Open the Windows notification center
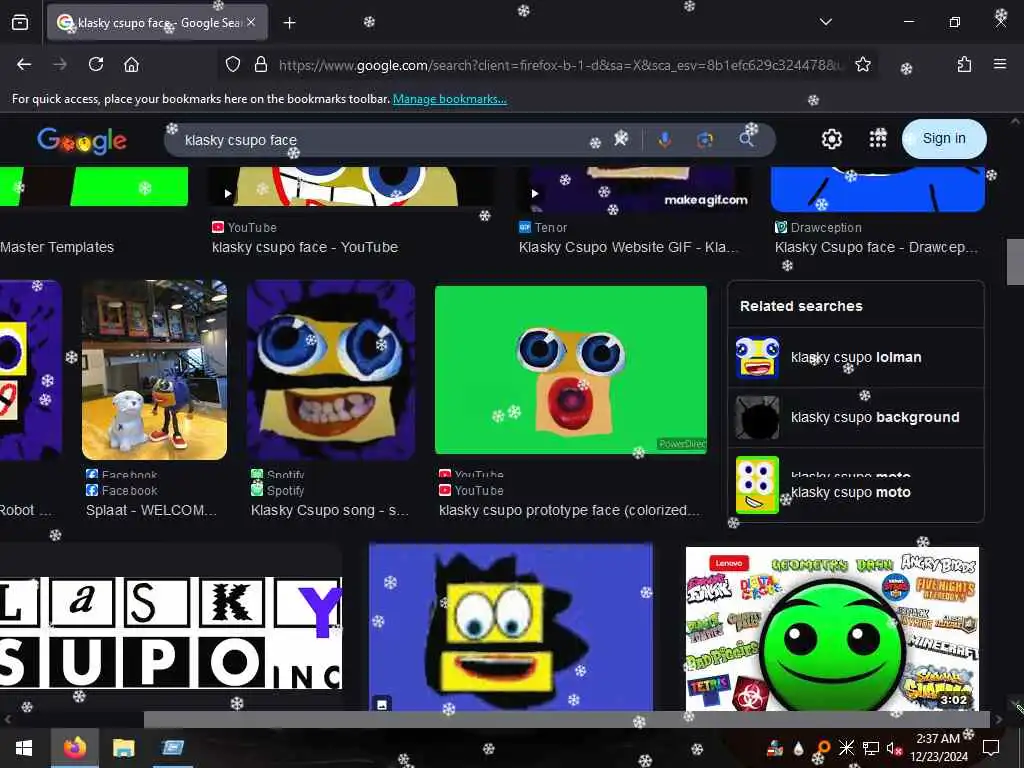 tap(991, 748)
